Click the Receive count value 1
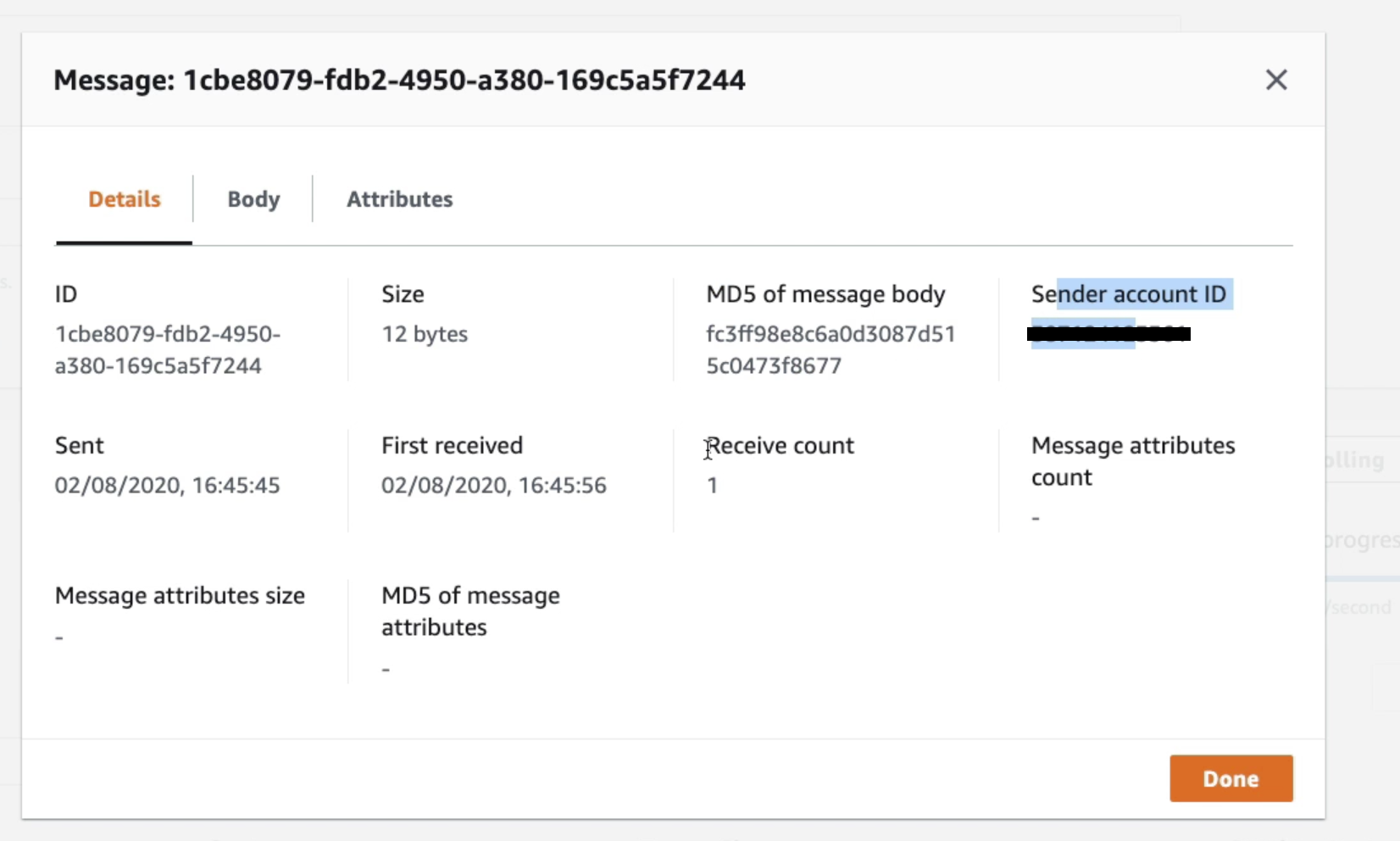Image resolution: width=1400 pixels, height=841 pixels. pos(712,485)
